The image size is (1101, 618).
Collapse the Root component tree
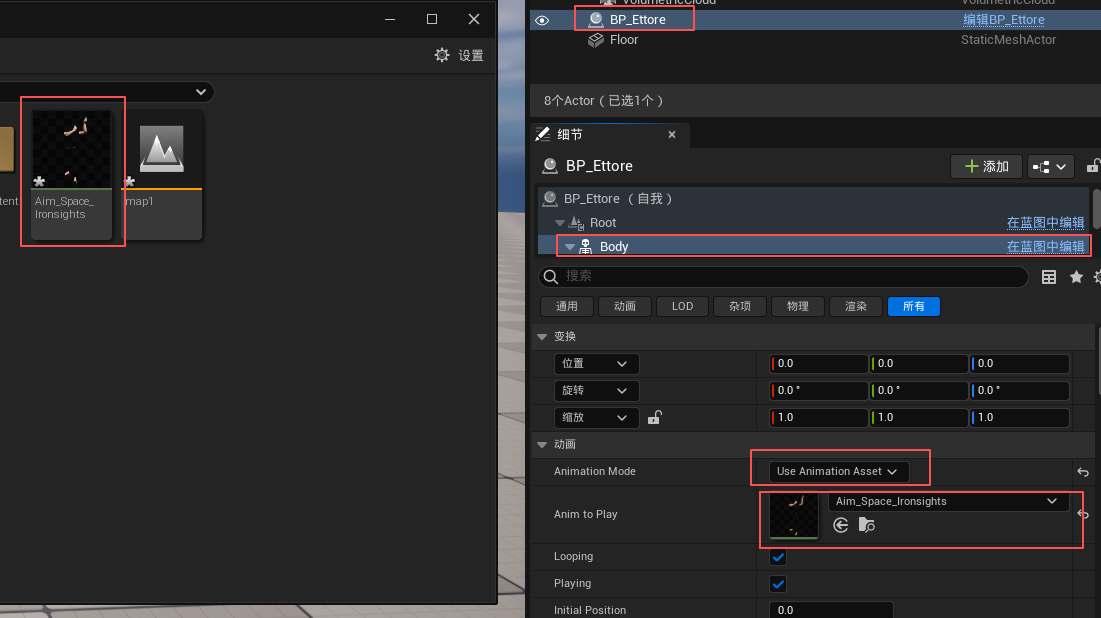(560, 223)
